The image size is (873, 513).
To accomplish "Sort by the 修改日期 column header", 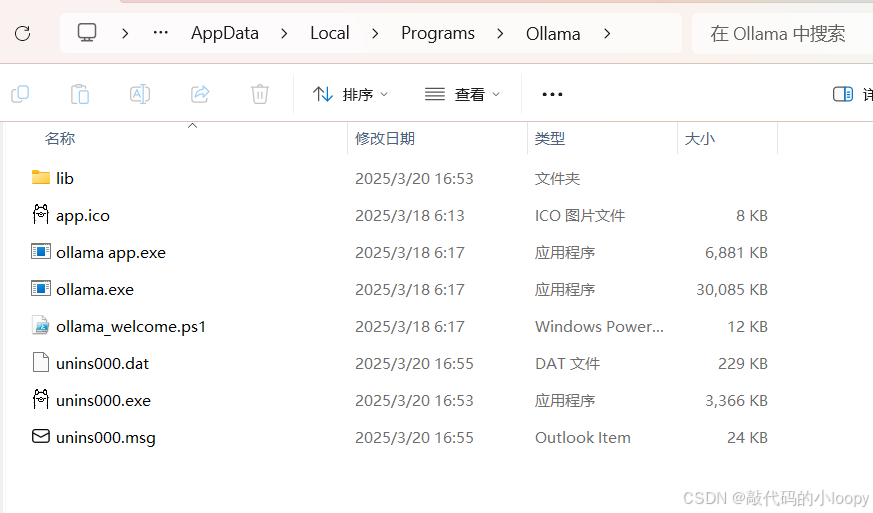I will pos(385,138).
